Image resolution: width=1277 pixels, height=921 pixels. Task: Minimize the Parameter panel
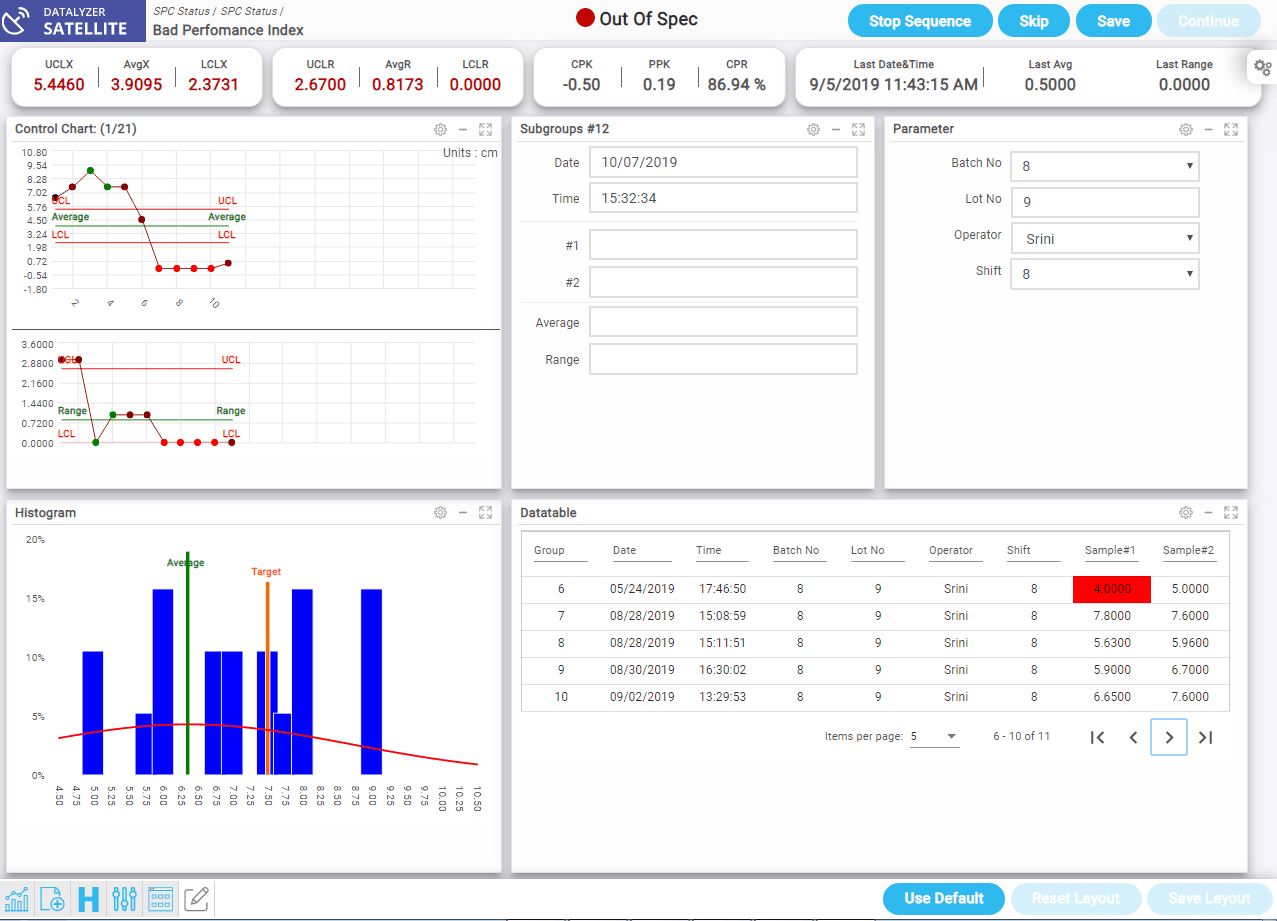(x=1208, y=129)
